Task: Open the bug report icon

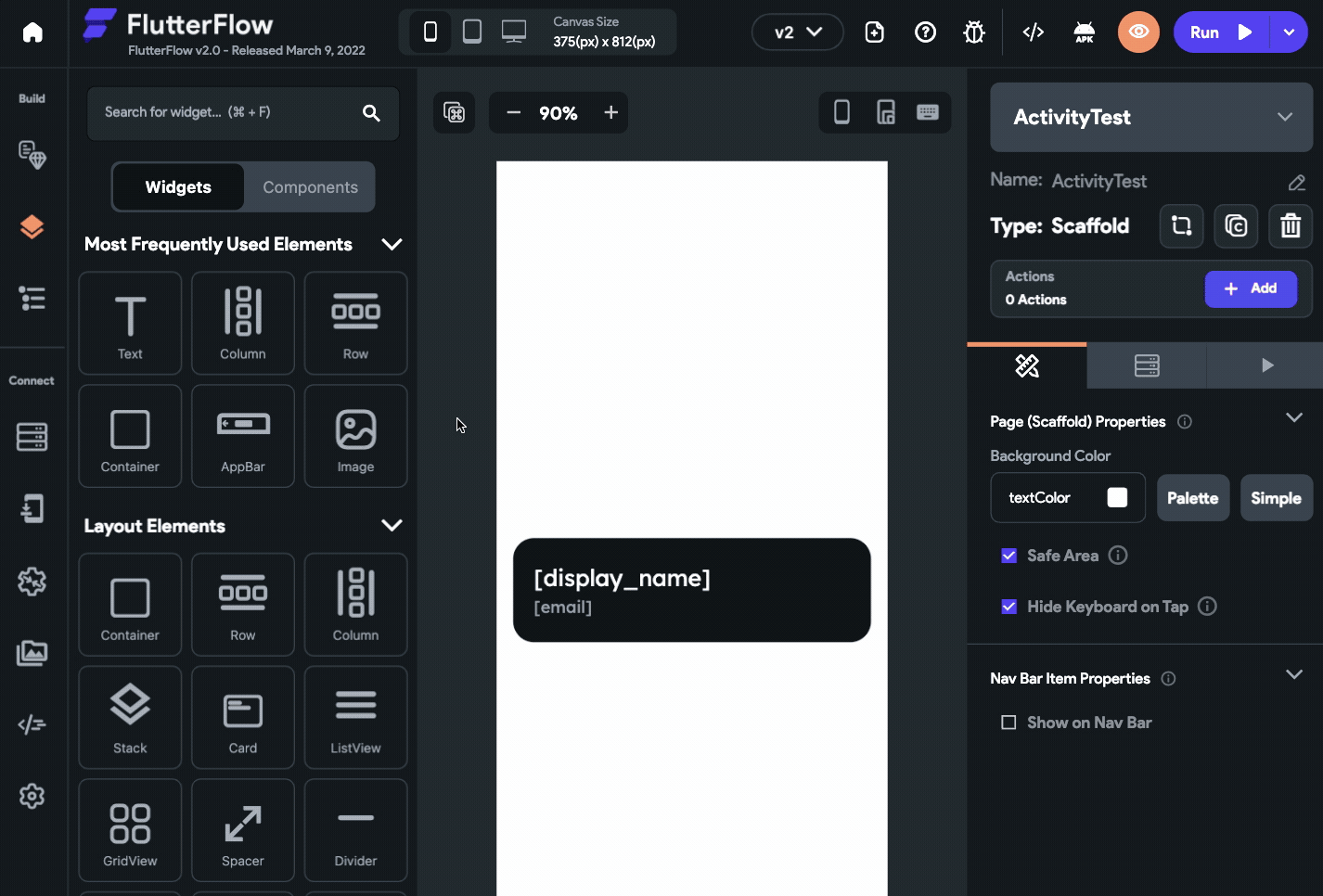Action: coord(974,32)
